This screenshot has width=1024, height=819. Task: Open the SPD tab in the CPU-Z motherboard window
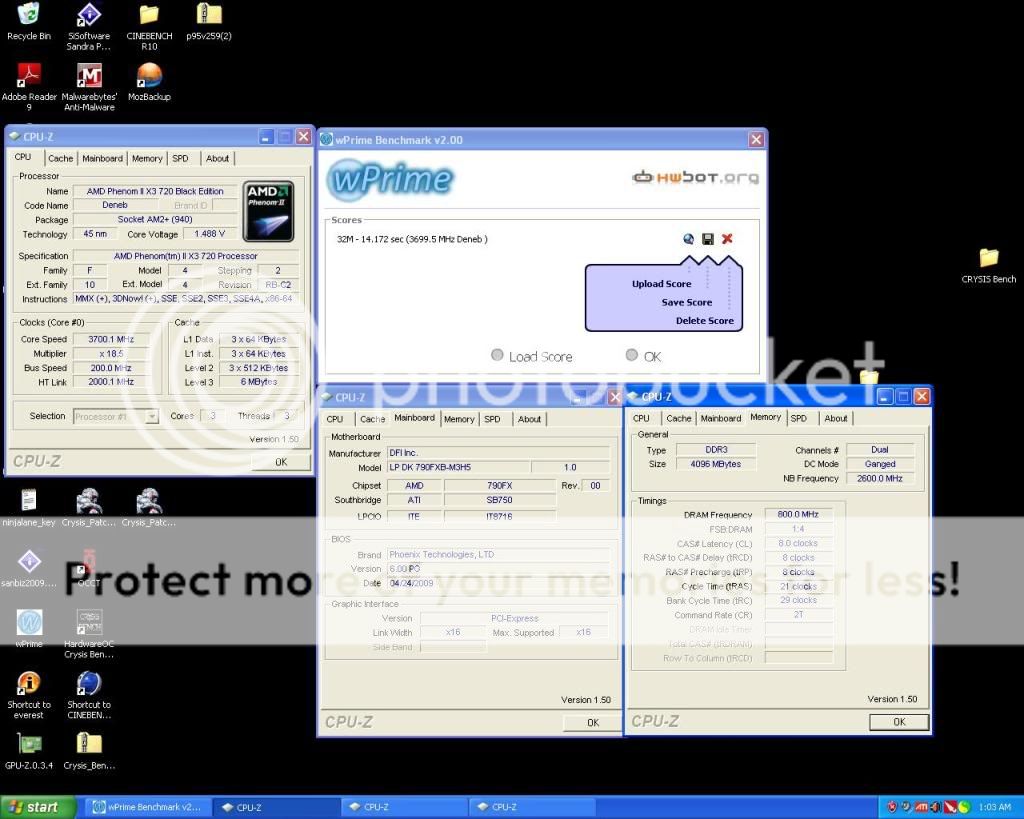coord(492,419)
